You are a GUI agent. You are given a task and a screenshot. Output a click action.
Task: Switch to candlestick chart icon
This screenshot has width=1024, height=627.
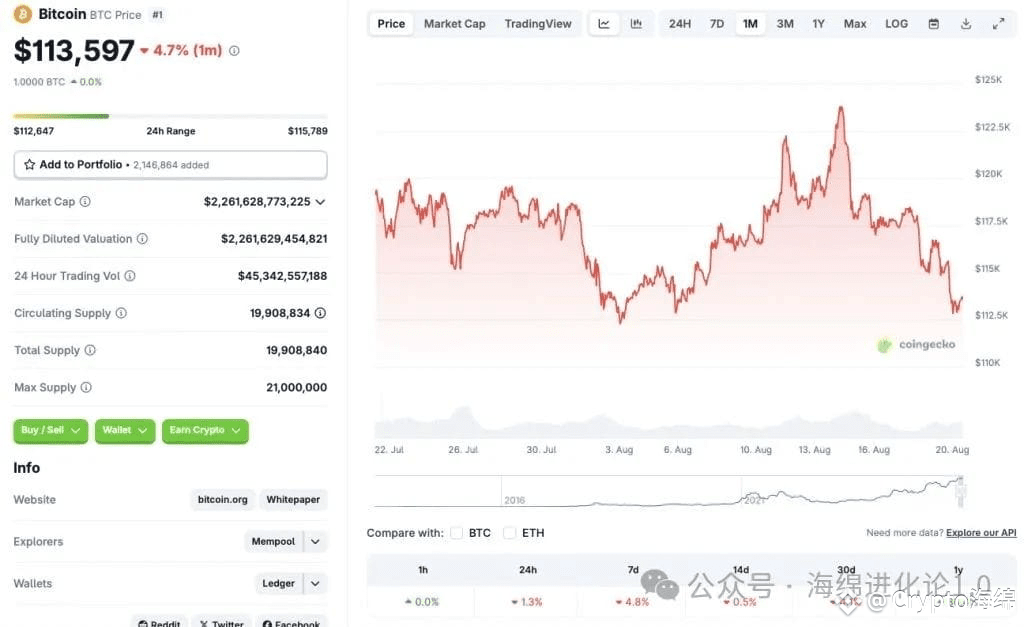point(636,24)
